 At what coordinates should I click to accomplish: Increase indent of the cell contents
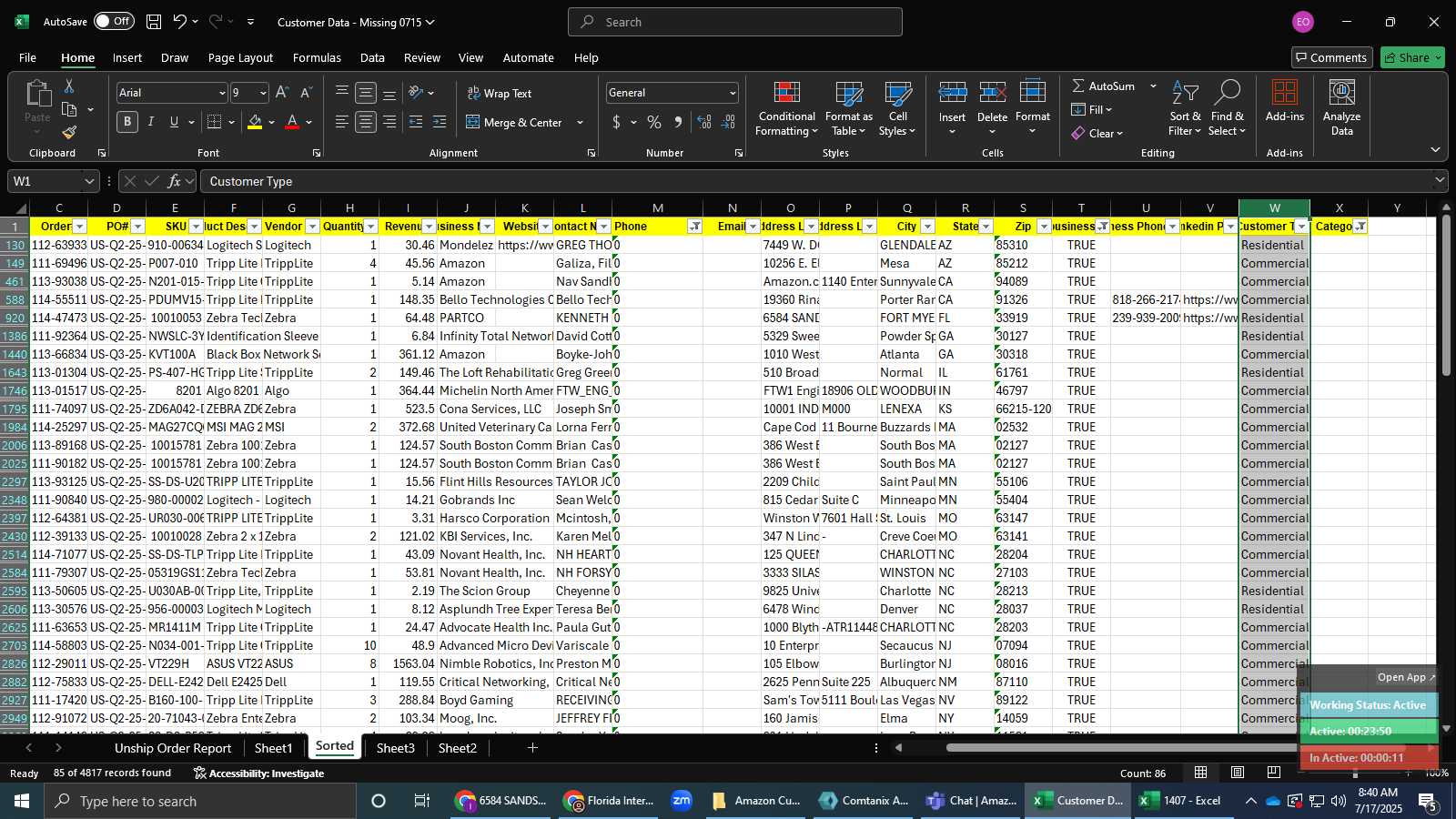[x=439, y=122]
